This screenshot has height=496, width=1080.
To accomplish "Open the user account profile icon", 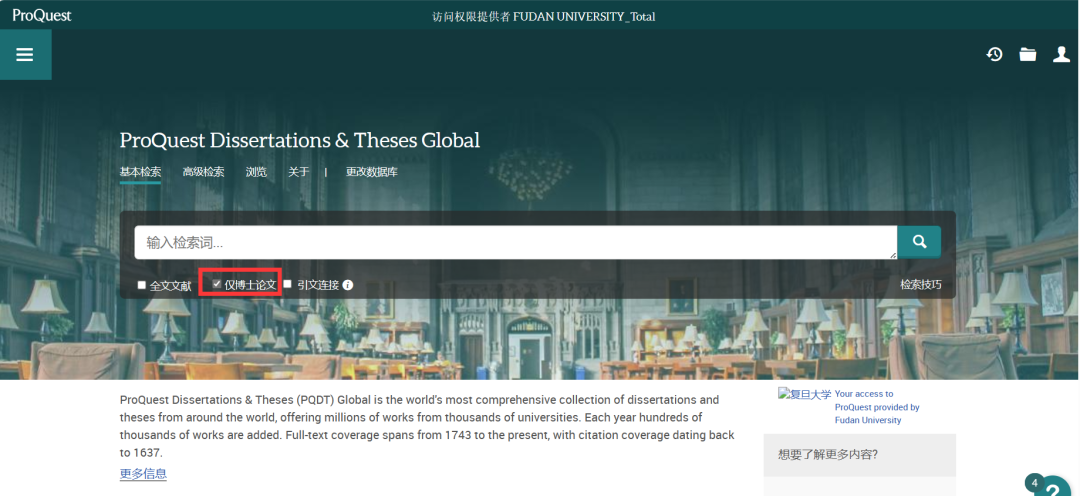I will 1061,54.
